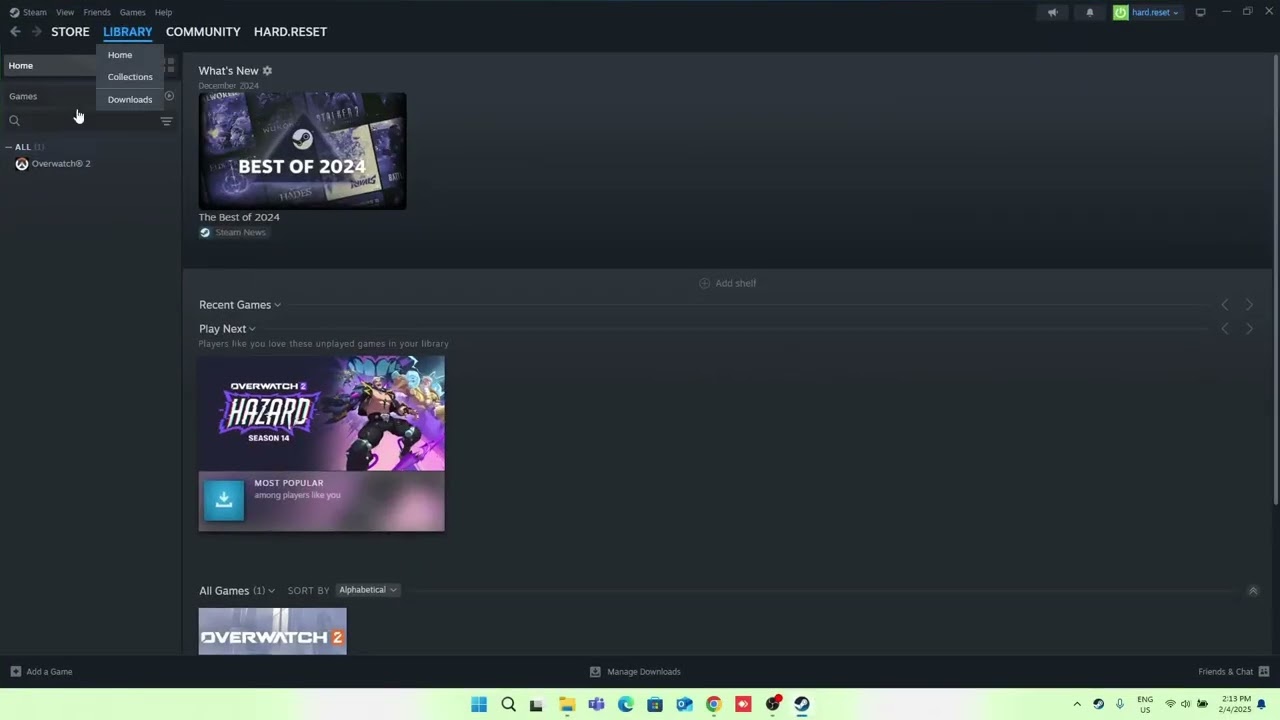The width and height of the screenshot is (1280, 720).
Task: Open the Friends & Chat icon
Action: pyautogui.click(x=1264, y=671)
